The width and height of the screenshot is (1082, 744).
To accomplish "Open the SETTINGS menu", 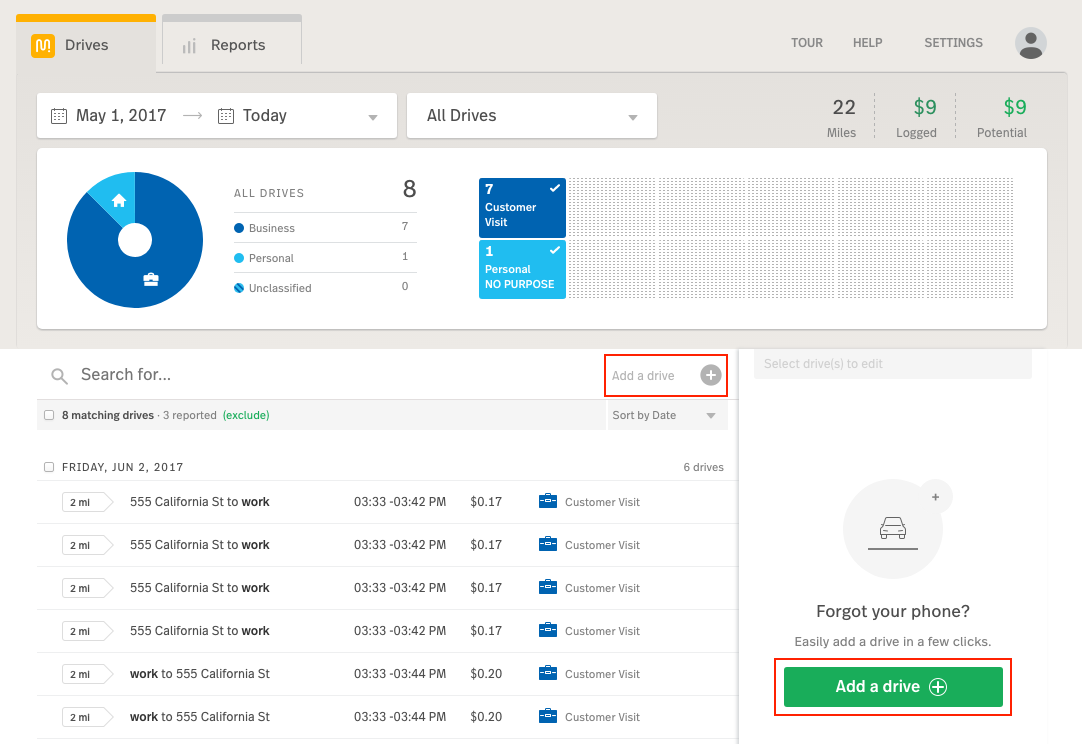I will [953, 43].
